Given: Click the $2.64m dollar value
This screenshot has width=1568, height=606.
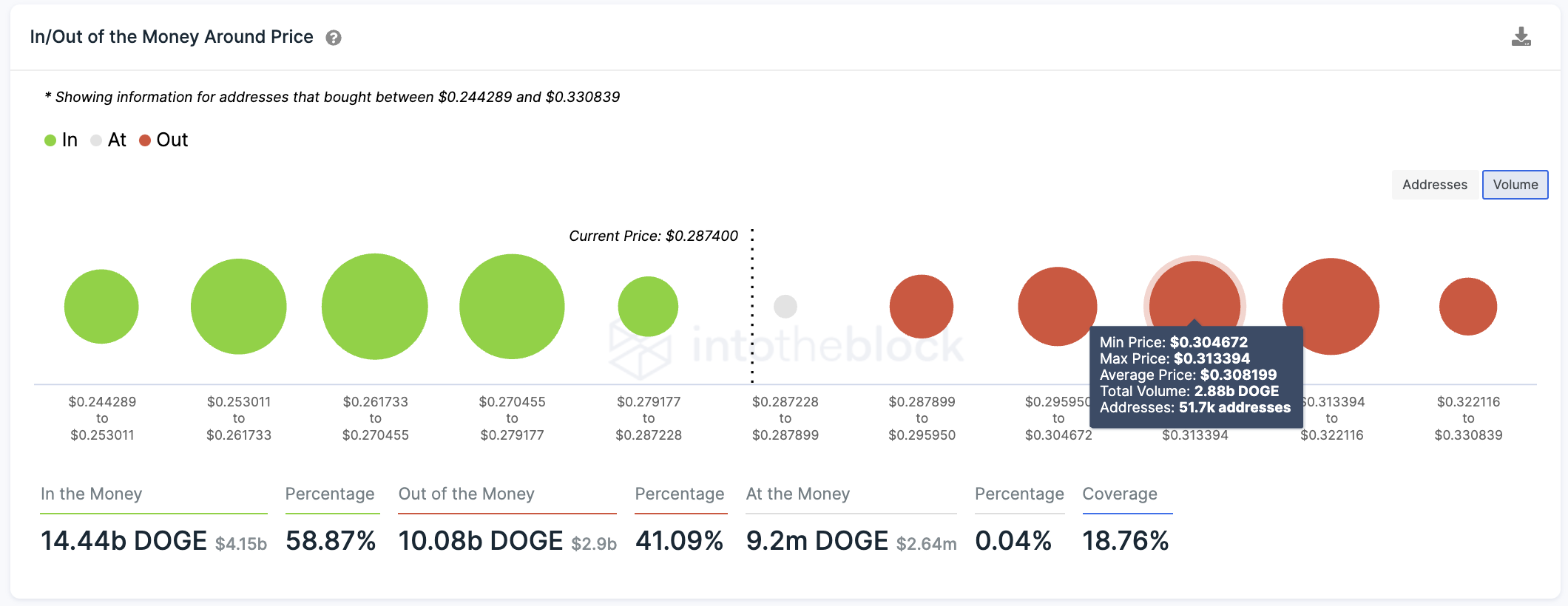Looking at the screenshot, I should tap(927, 544).
